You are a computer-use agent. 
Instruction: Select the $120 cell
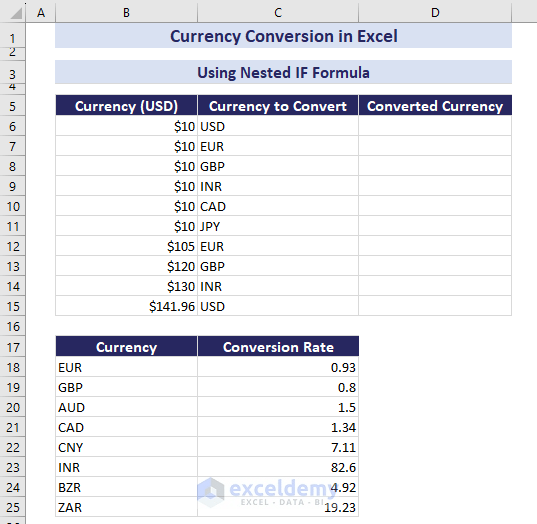[x=126, y=266]
